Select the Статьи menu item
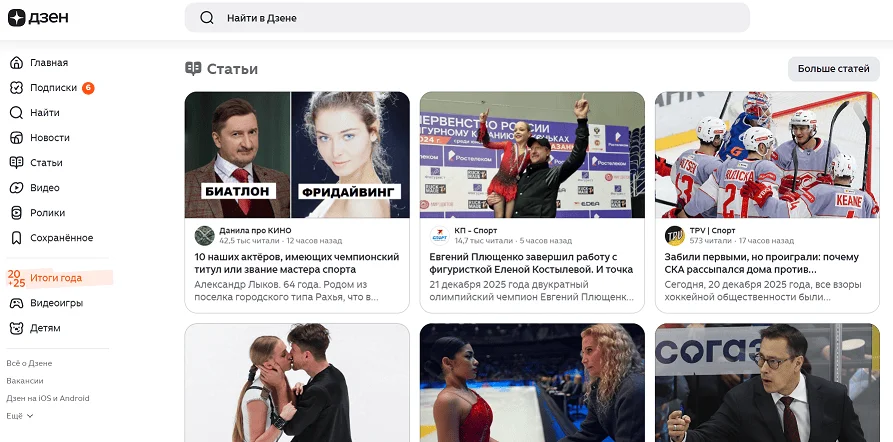893x442 pixels. pos(46,163)
